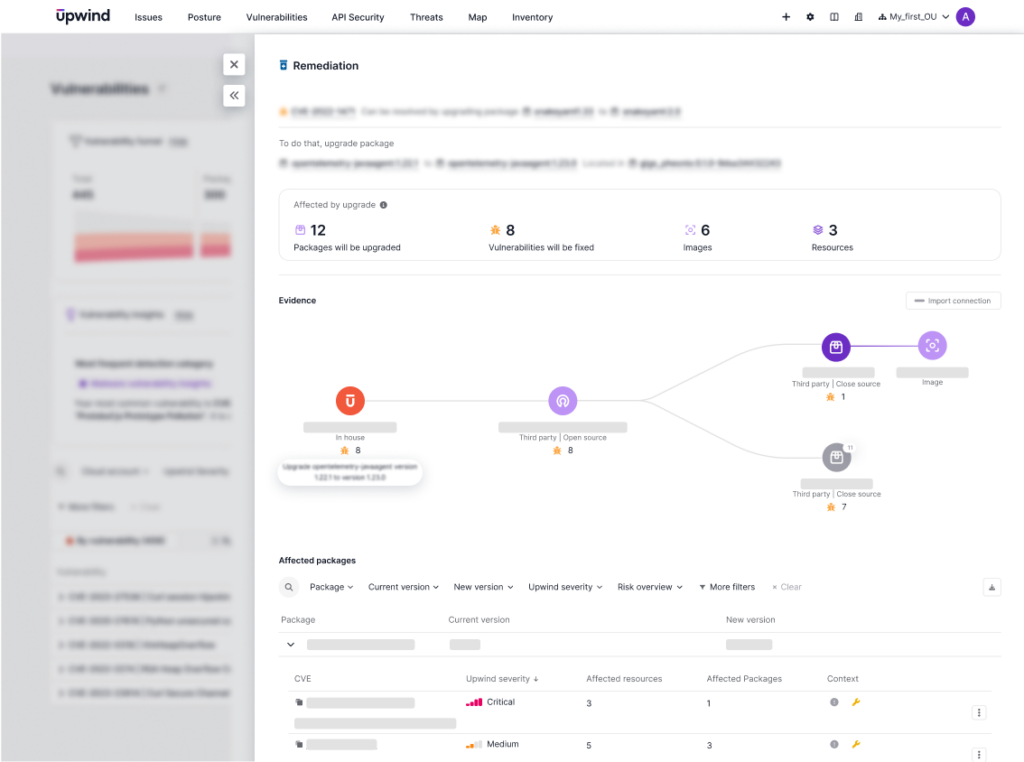The image size is (1024, 762).
Task: Open the Threats section from the top menu
Action: click(426, 17)
